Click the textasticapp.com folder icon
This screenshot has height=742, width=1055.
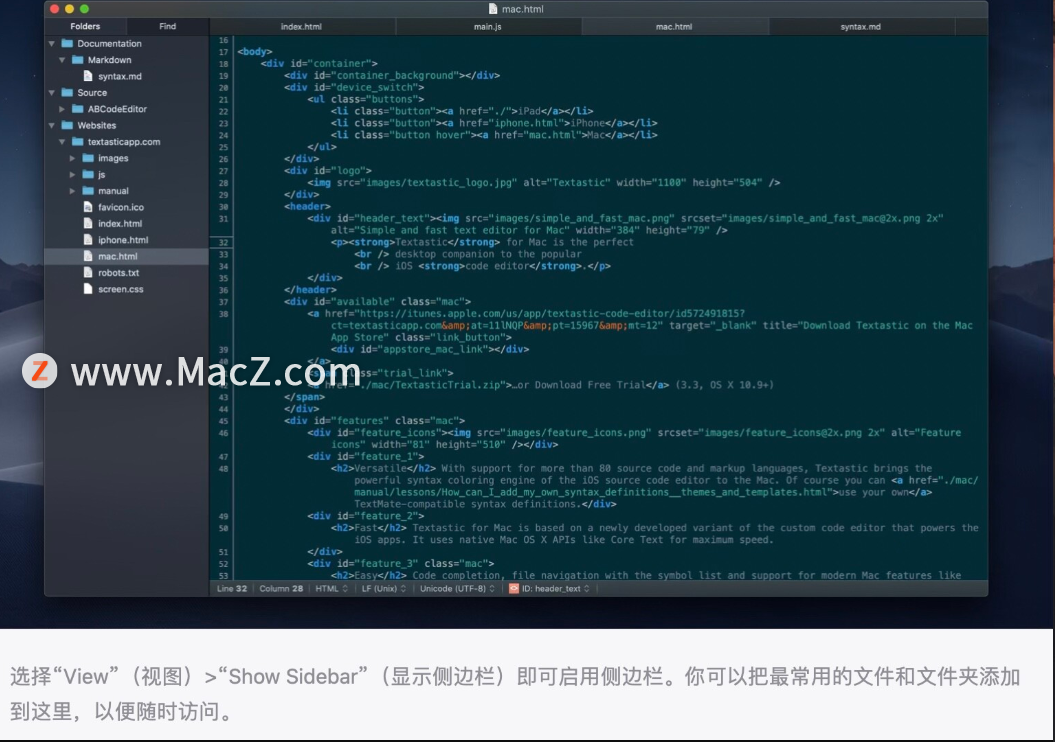[77, 141]
